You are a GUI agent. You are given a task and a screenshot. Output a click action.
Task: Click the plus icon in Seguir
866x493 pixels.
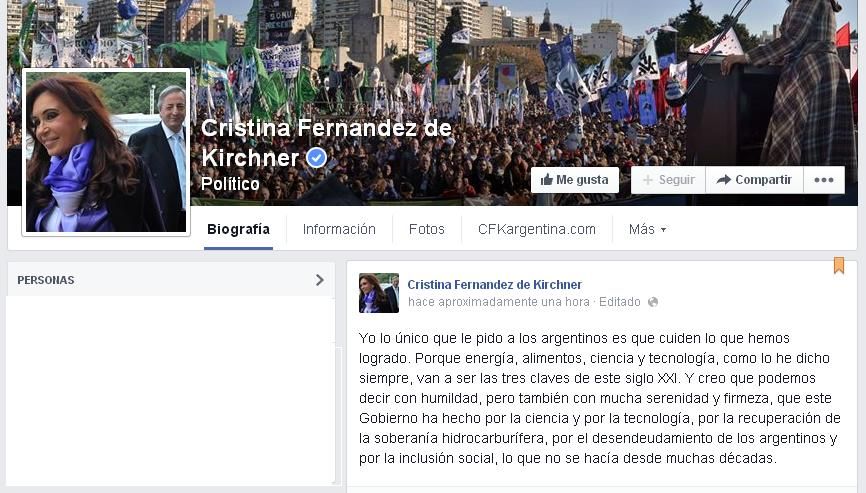[x=648, y=180]
